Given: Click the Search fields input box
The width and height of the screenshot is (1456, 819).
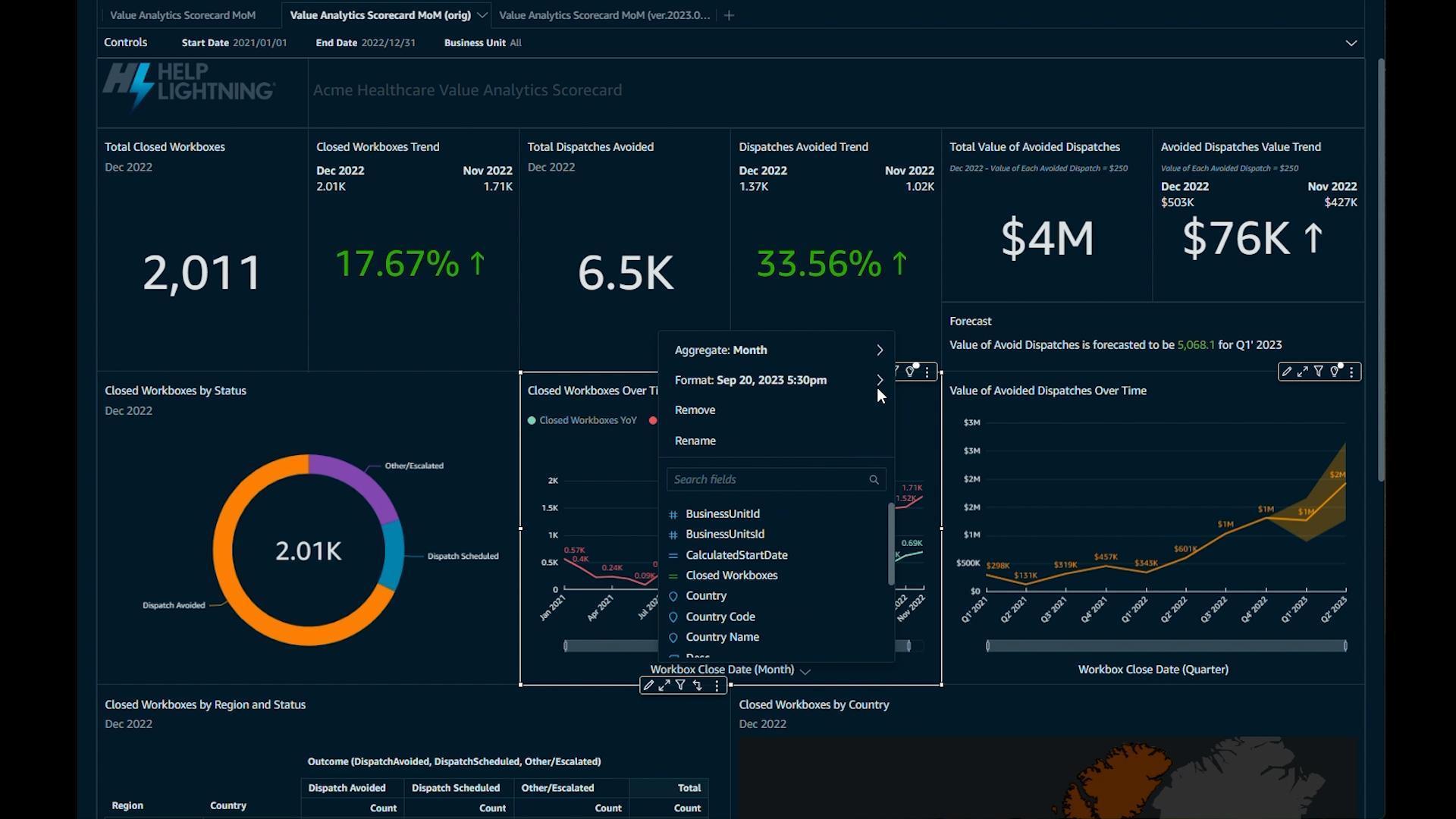Looking at the screenshot, I should [x=766, y=480].
